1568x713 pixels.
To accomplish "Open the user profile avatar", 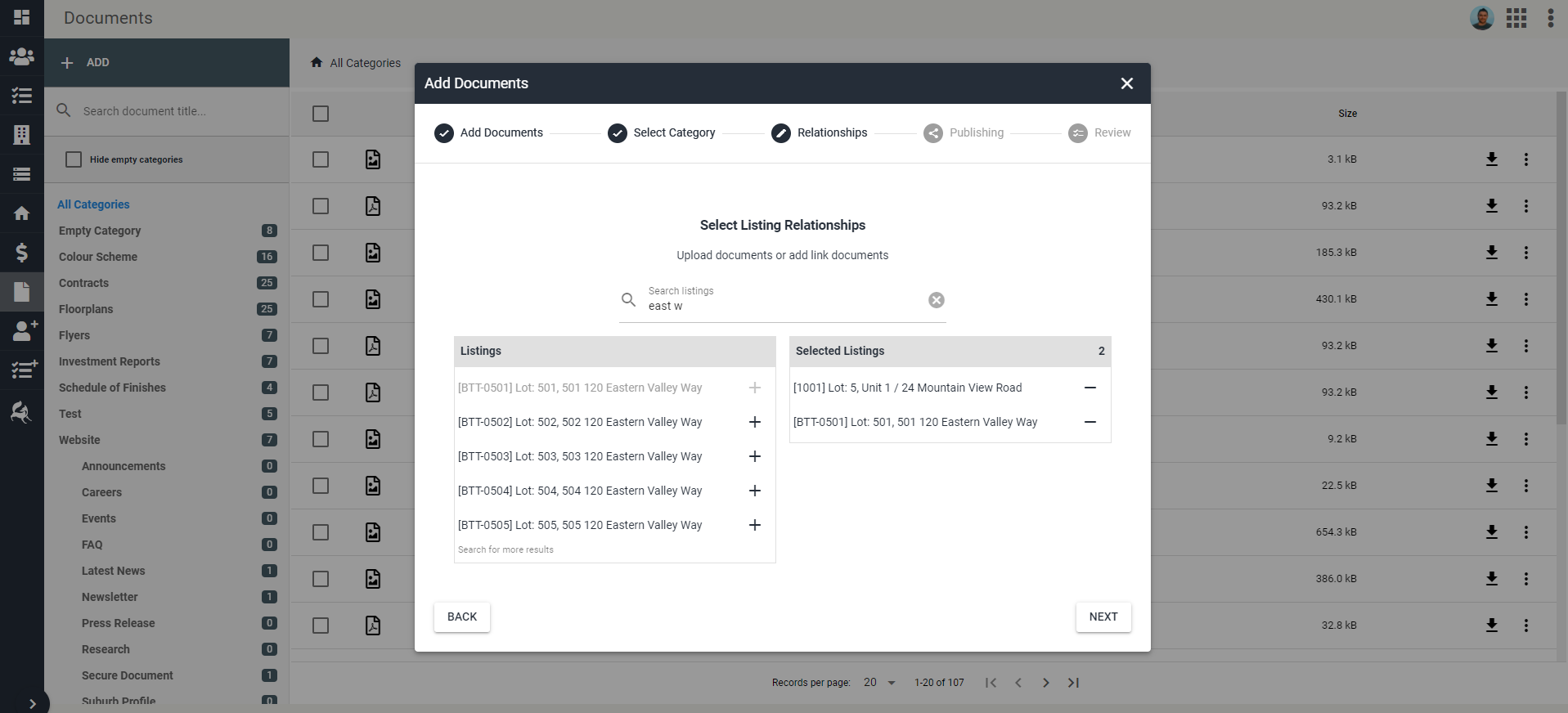I will pos(1482,18).
